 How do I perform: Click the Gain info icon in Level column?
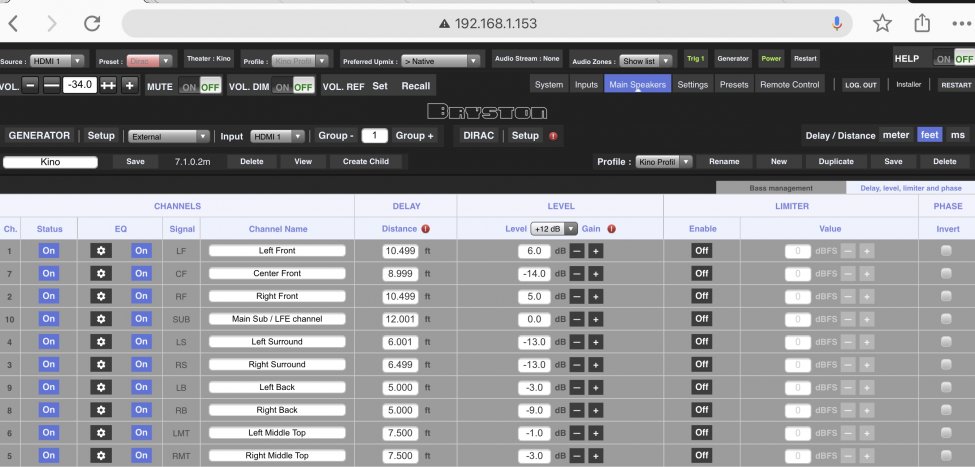[x=611, y=229]
